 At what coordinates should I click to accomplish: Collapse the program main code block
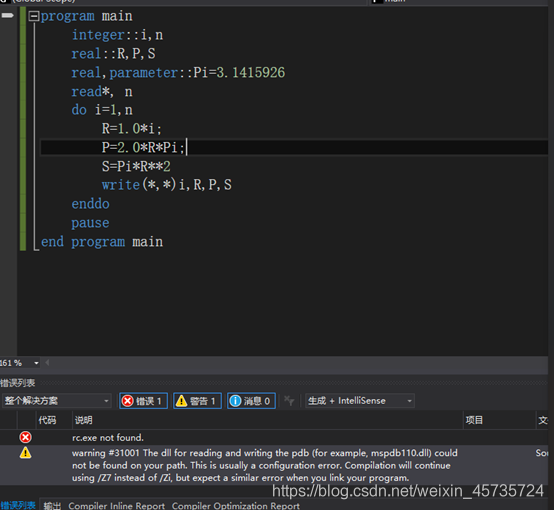(34, 16)
